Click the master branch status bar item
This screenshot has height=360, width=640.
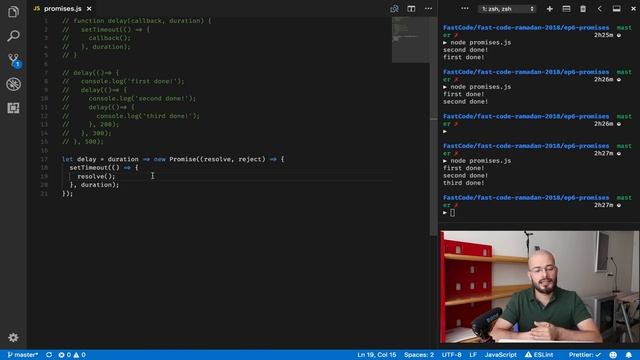pyautogui.click(x=23, y=355)
